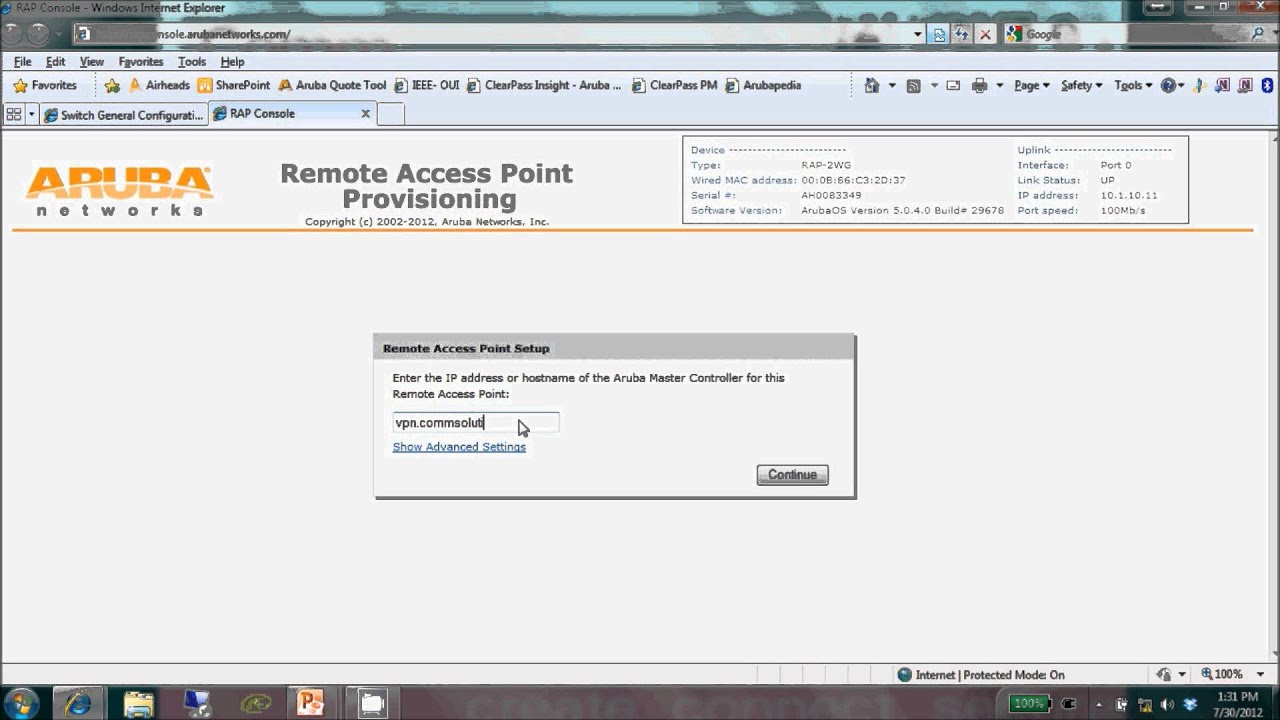Switch to Switch General Configuration tab
Viewport: 1280px width, 720px height.
[x=123, y=115]
